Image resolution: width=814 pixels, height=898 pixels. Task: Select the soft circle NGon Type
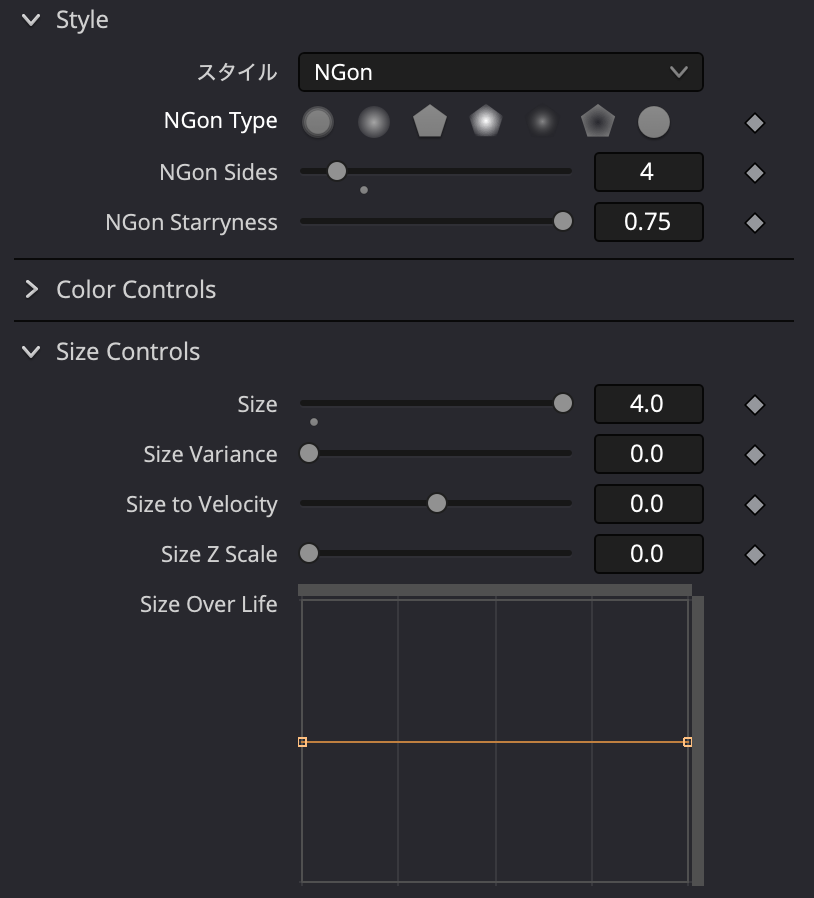[373, 122]
